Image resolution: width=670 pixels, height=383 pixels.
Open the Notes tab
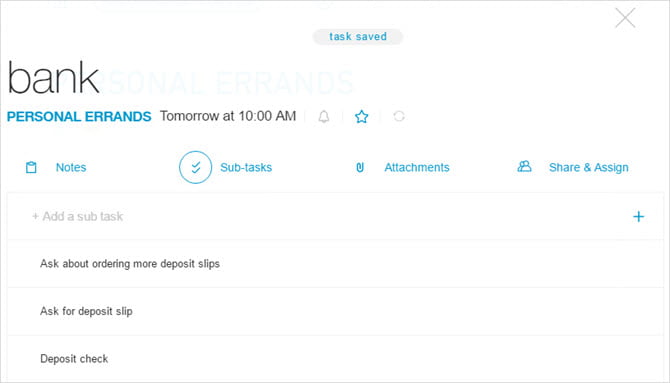tap(71, 168)
